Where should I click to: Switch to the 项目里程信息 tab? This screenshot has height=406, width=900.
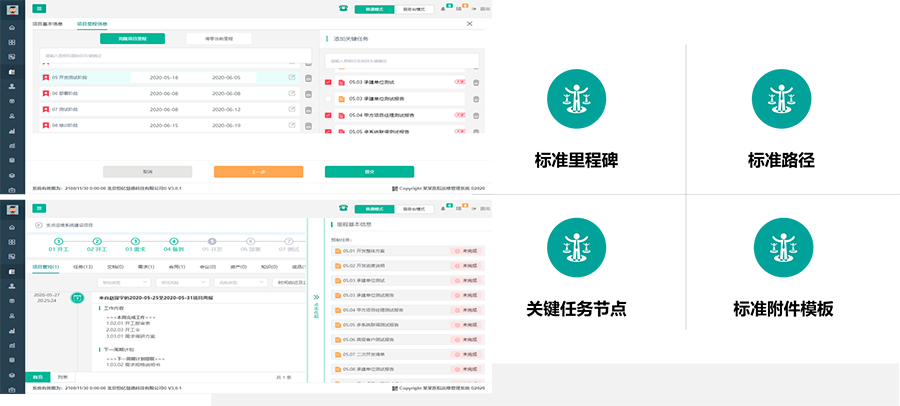pyautogui.click(x=92, y=23)
